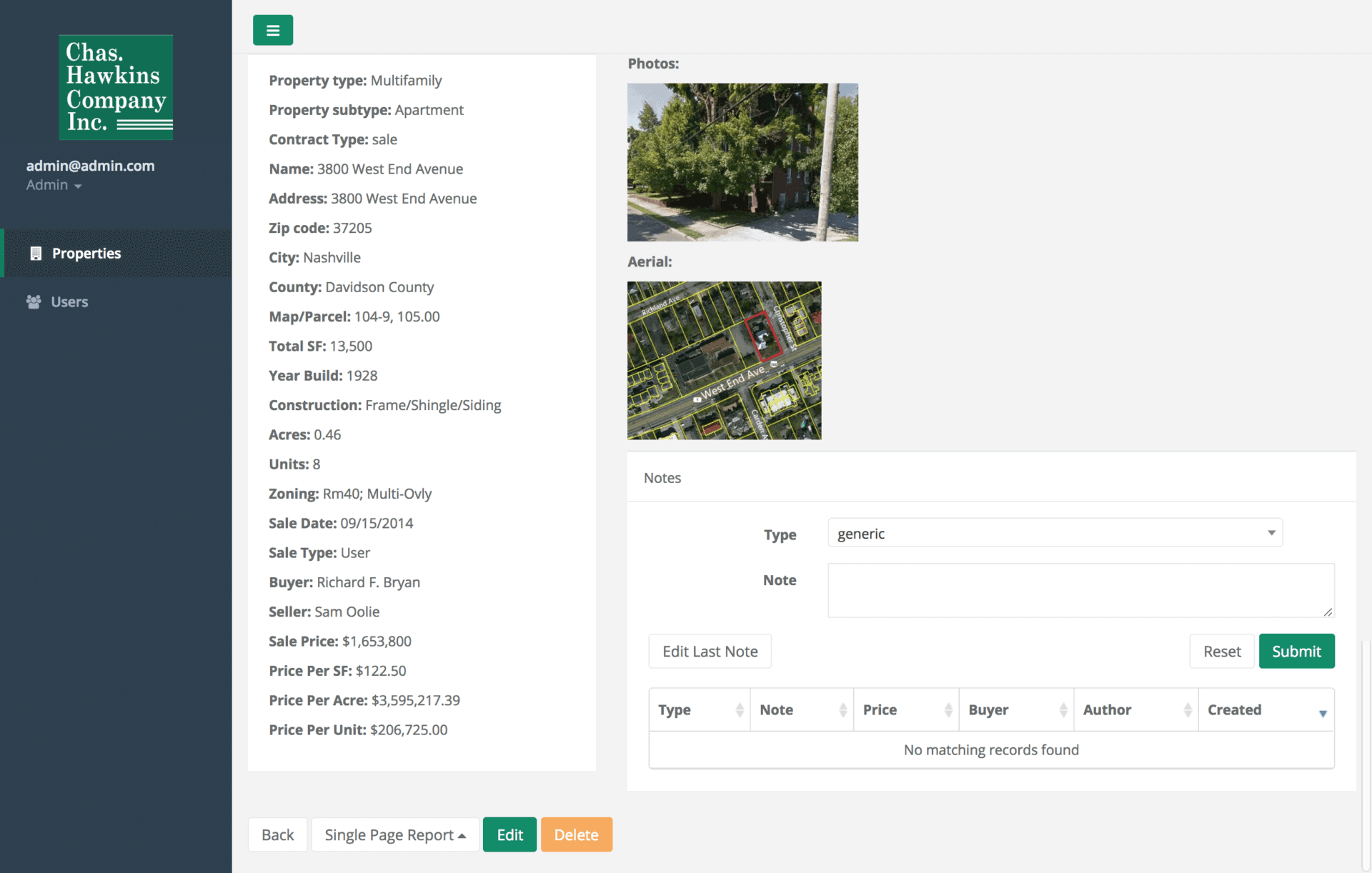Click the hamburger menu toggle button
This screenshot has width=1372, height=873.
(272, 30)
